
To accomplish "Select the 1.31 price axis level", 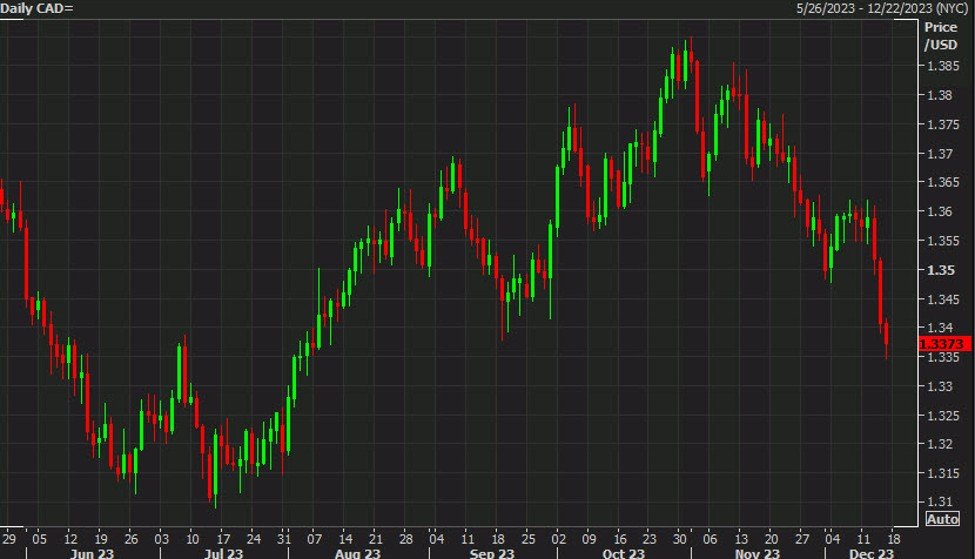I will 940,502.
